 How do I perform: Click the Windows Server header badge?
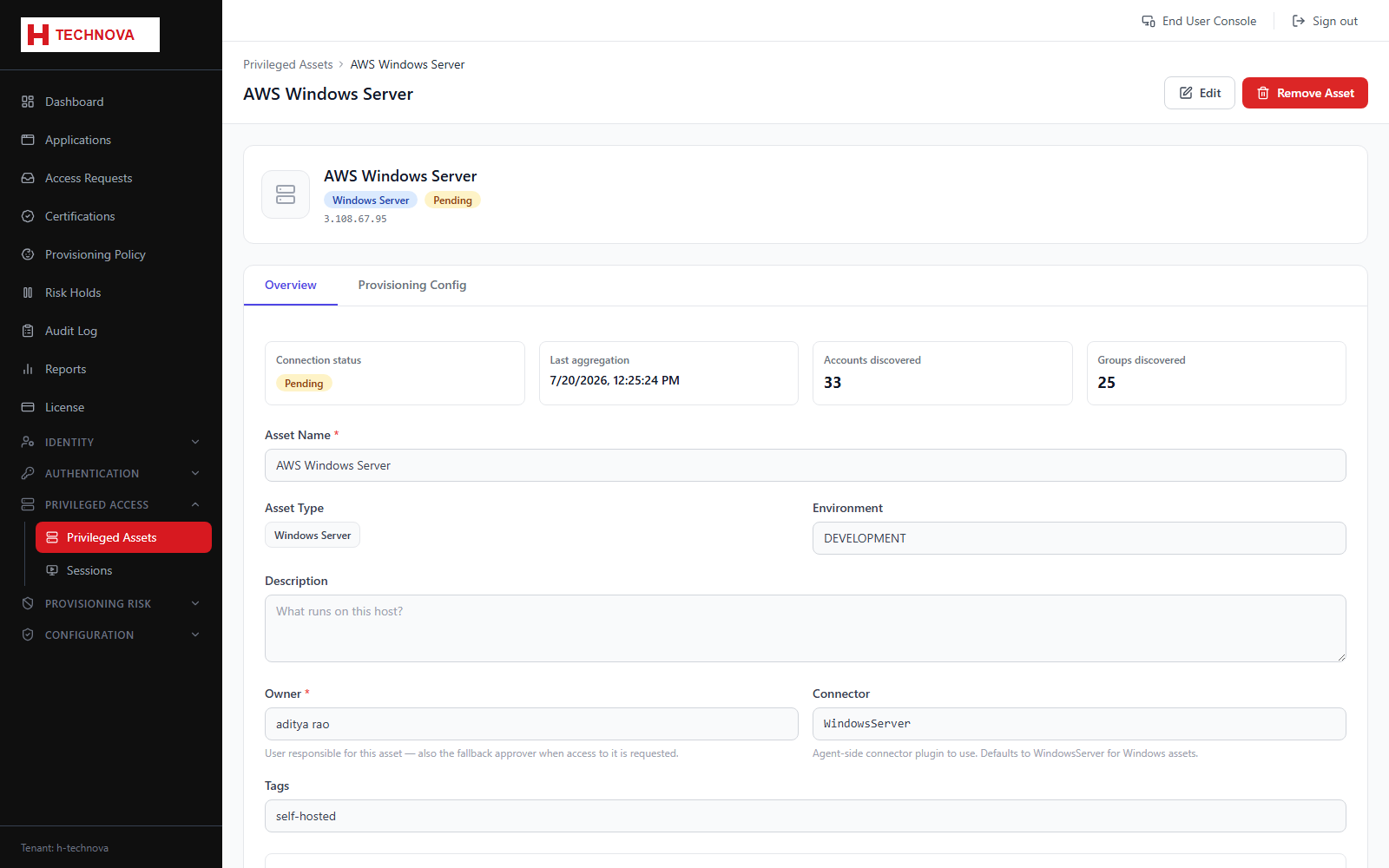tap(371, 201)
